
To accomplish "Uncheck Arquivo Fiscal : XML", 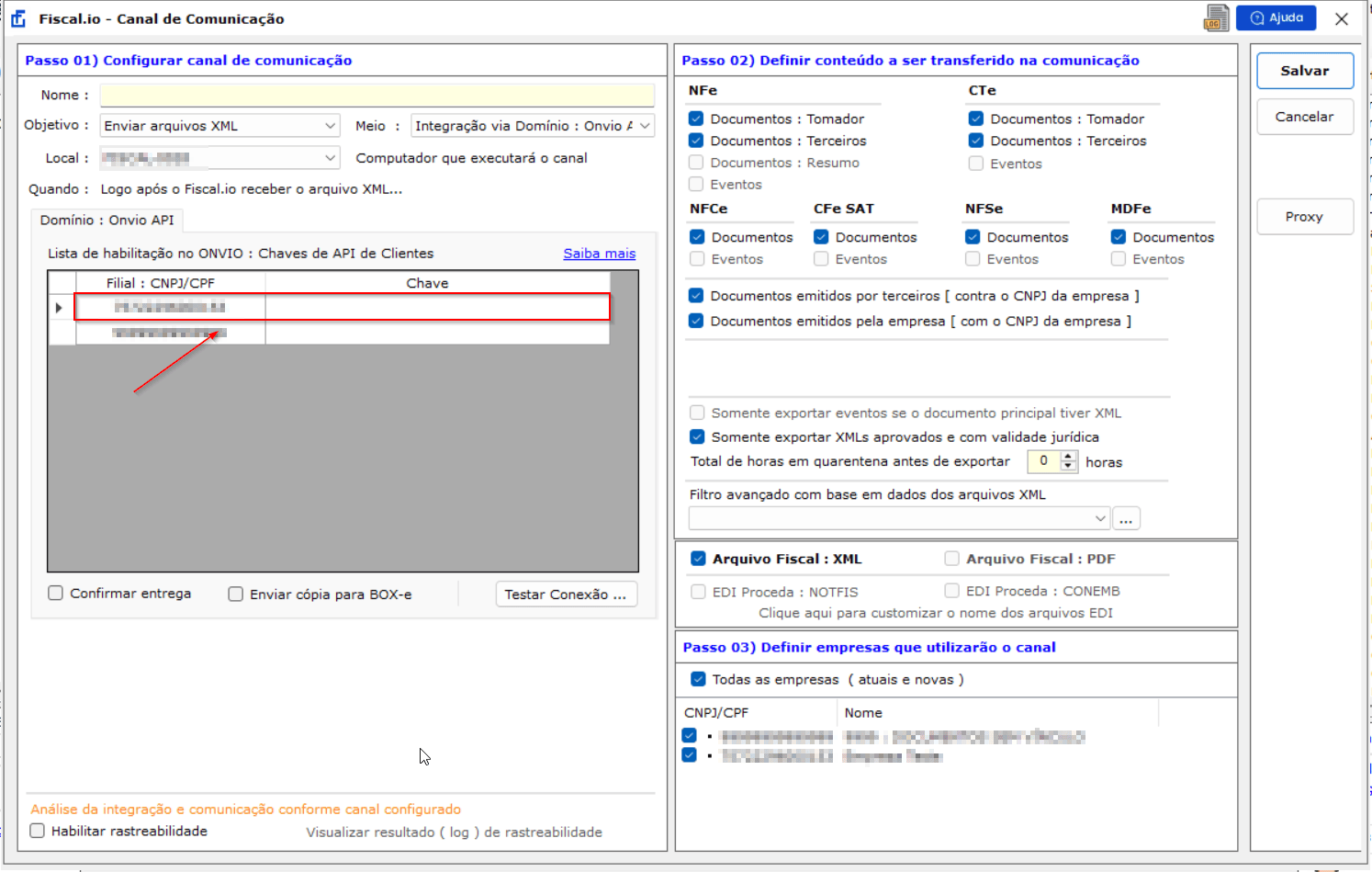I will 698,559.
